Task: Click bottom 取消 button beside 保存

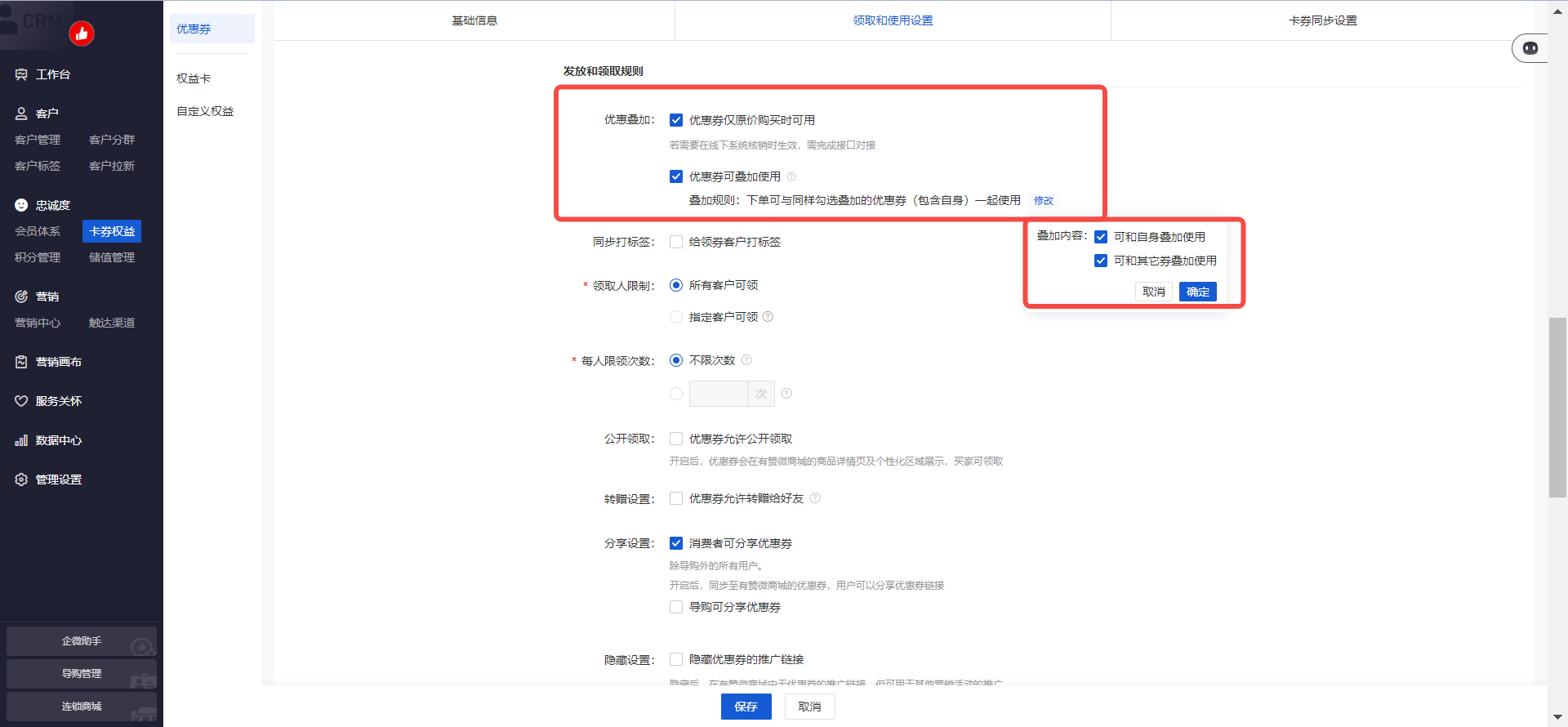Action: pyautogui.click(x=809, y=707)
